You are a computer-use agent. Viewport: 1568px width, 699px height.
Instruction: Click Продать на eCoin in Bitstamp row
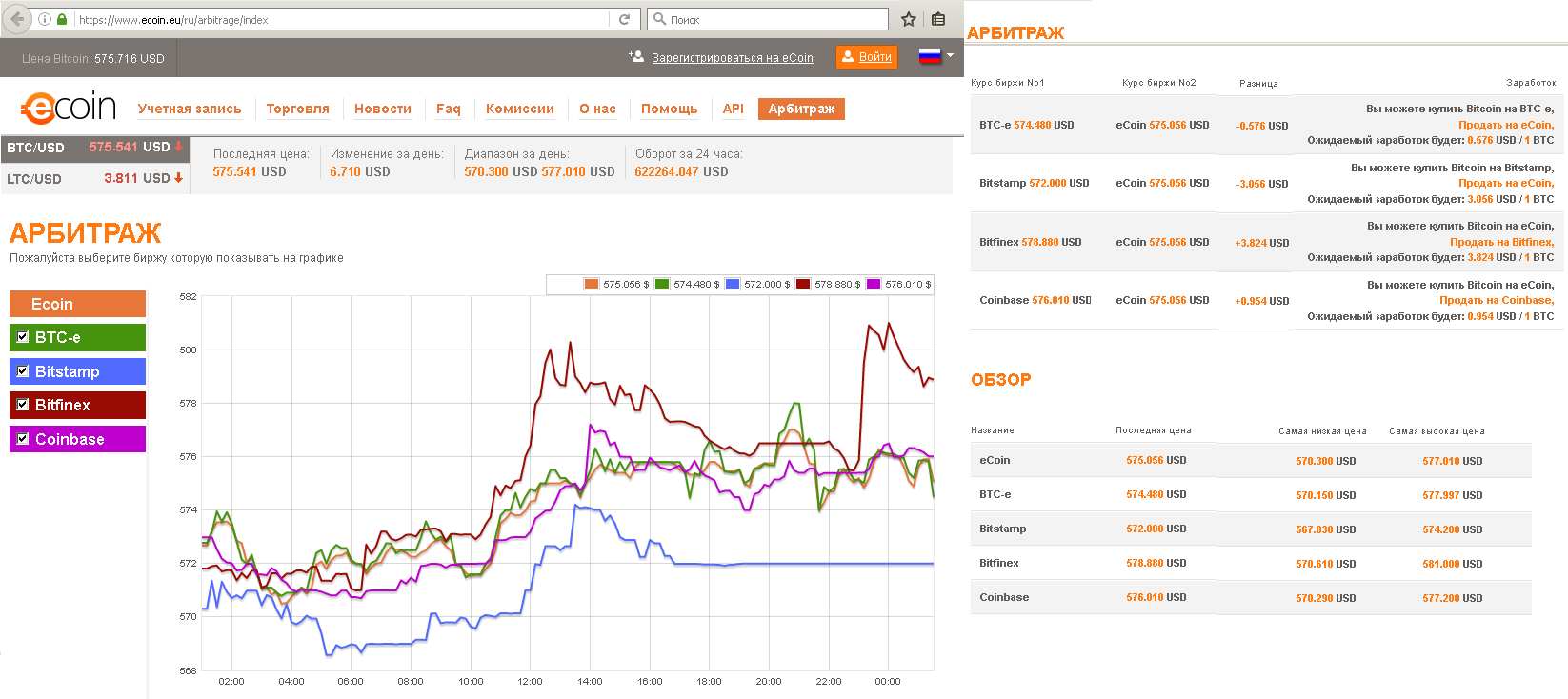pos(1506,183)
